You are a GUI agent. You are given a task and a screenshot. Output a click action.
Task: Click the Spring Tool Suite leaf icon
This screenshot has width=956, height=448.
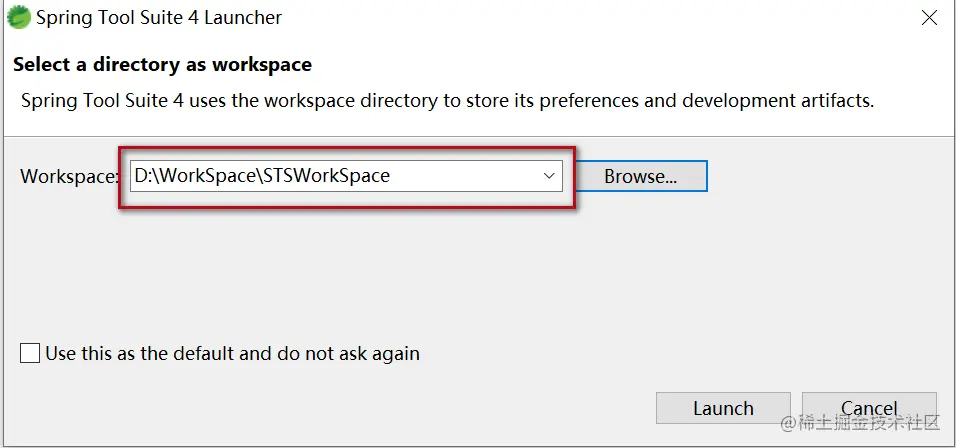[18, 17]
